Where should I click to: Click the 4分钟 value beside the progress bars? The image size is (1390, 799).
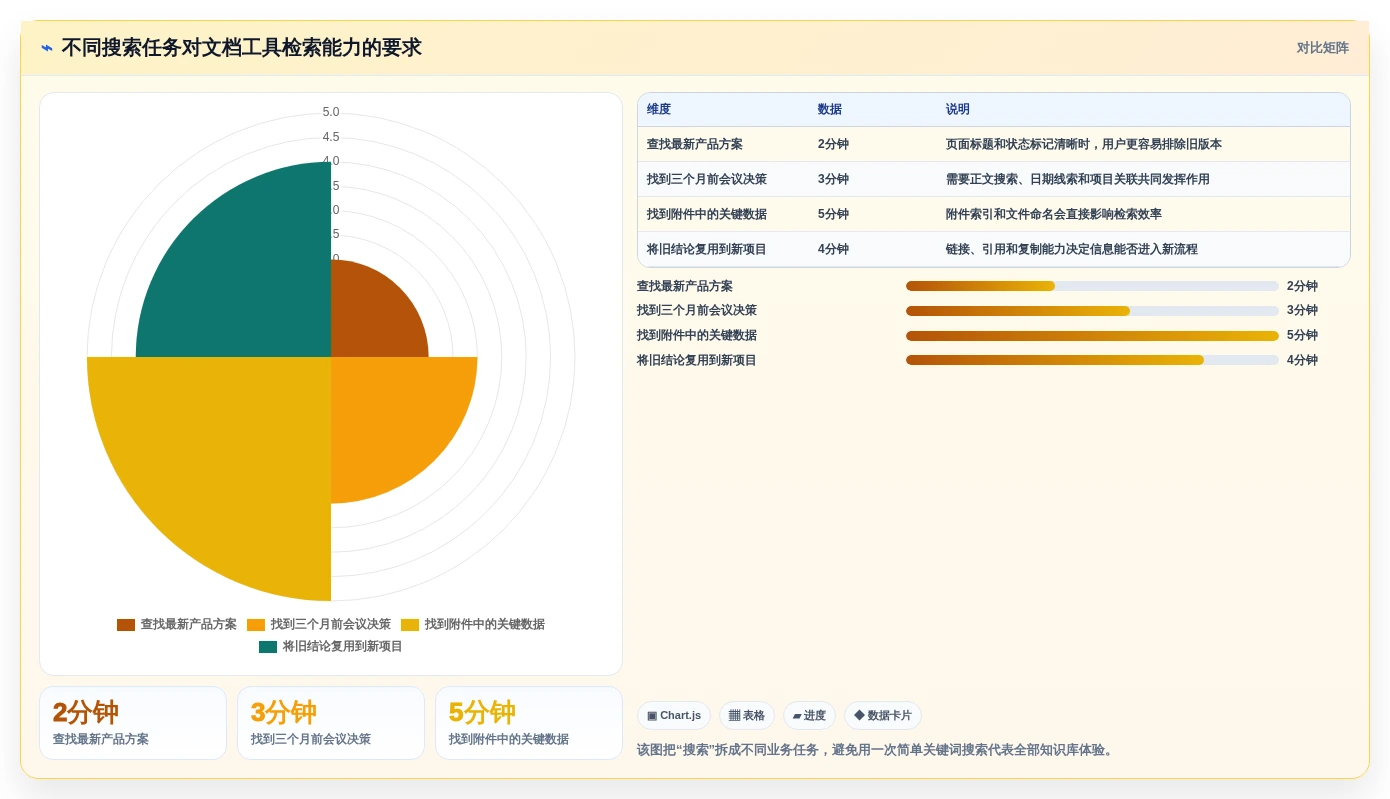click(x=1302, y=360)
